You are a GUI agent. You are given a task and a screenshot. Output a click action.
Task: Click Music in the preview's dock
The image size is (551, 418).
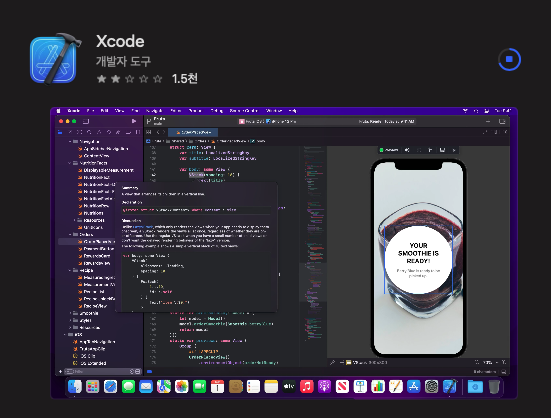pyautogui.click(x=307, y=387)
